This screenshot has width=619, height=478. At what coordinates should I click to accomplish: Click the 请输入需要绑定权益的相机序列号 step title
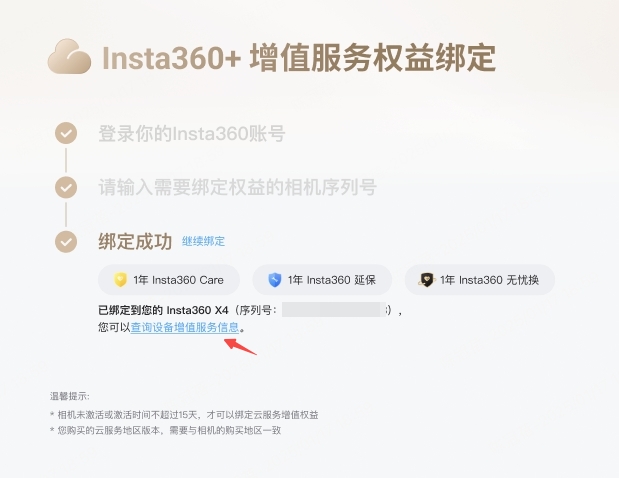point(237,187)
